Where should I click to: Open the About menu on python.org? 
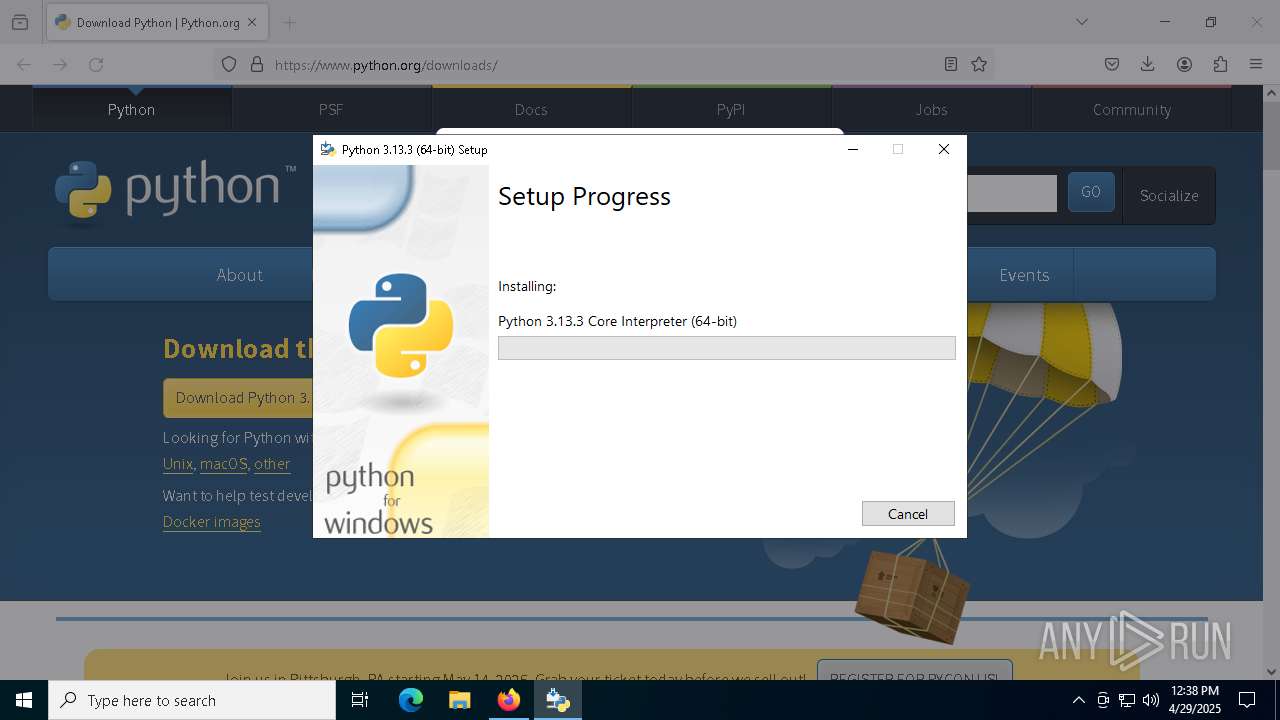point(240,275)
